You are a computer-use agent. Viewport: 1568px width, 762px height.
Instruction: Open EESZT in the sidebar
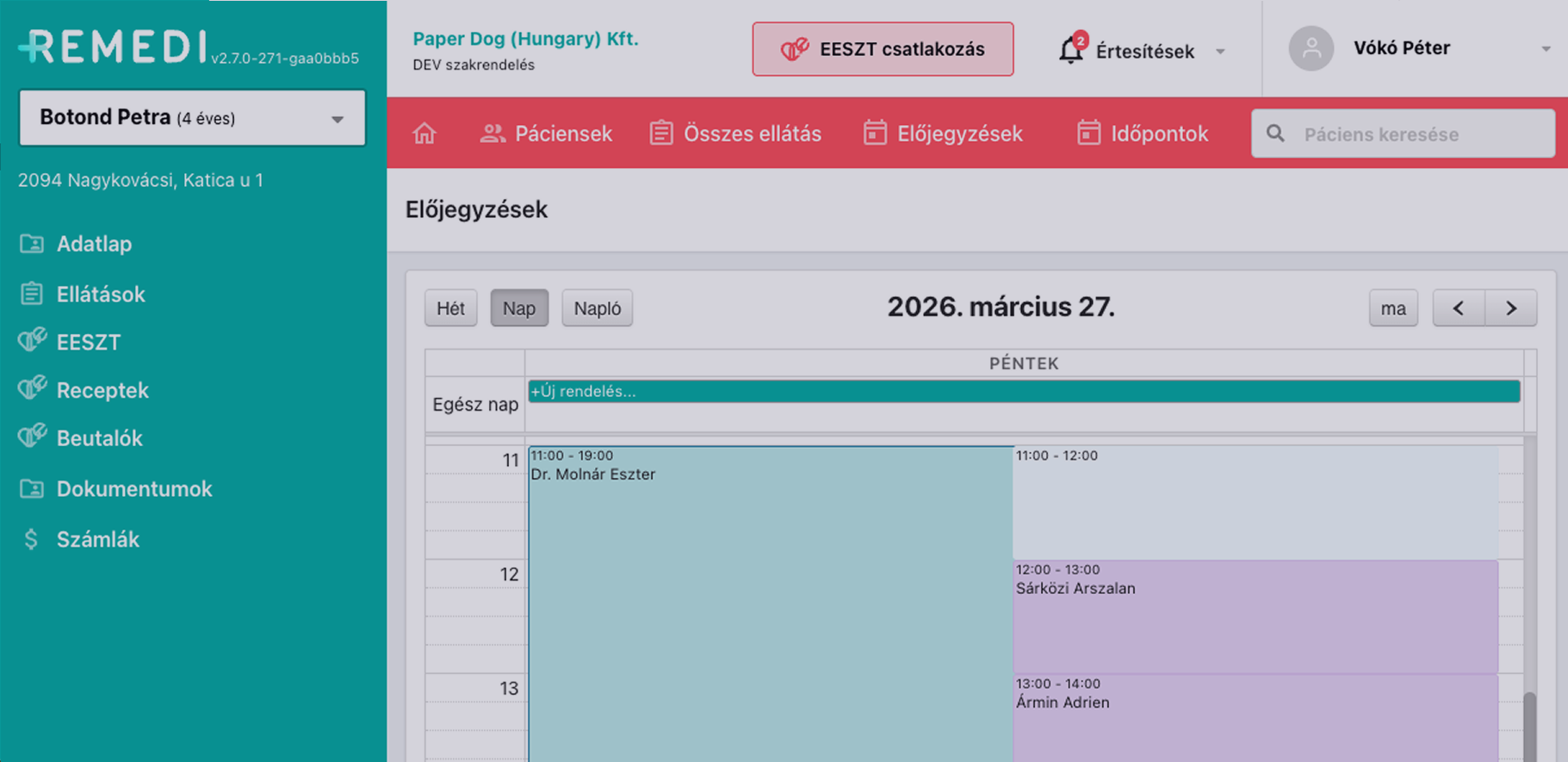(89, 342)
